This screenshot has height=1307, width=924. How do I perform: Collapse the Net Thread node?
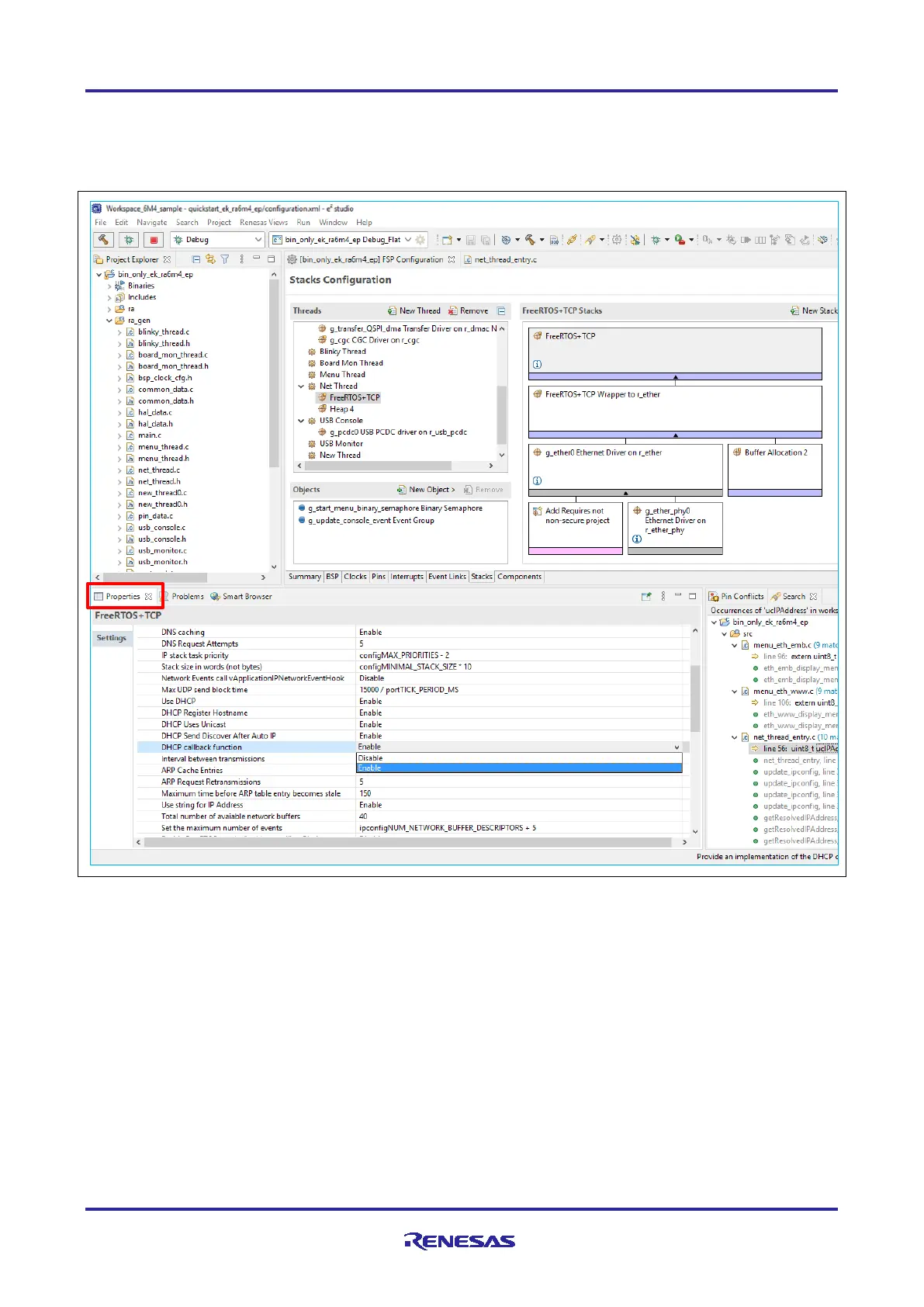click(301, 387)
